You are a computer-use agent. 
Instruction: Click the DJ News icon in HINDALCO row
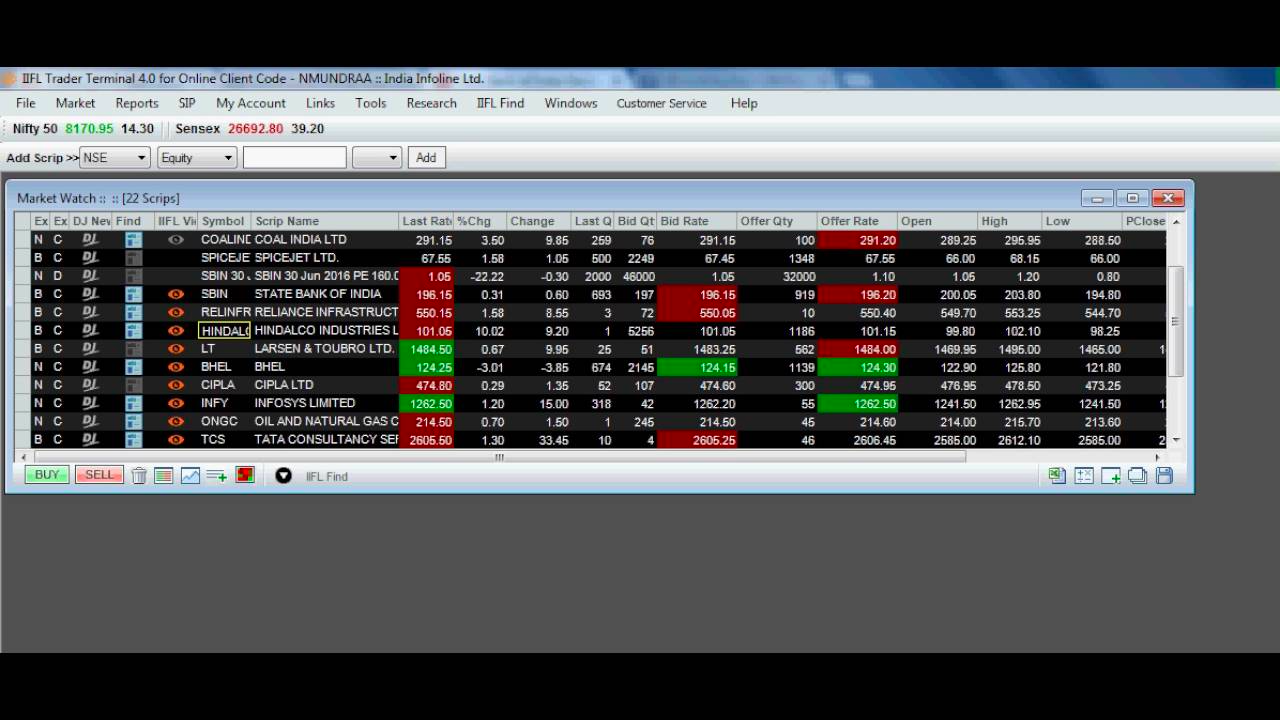[x=90, y=330]
